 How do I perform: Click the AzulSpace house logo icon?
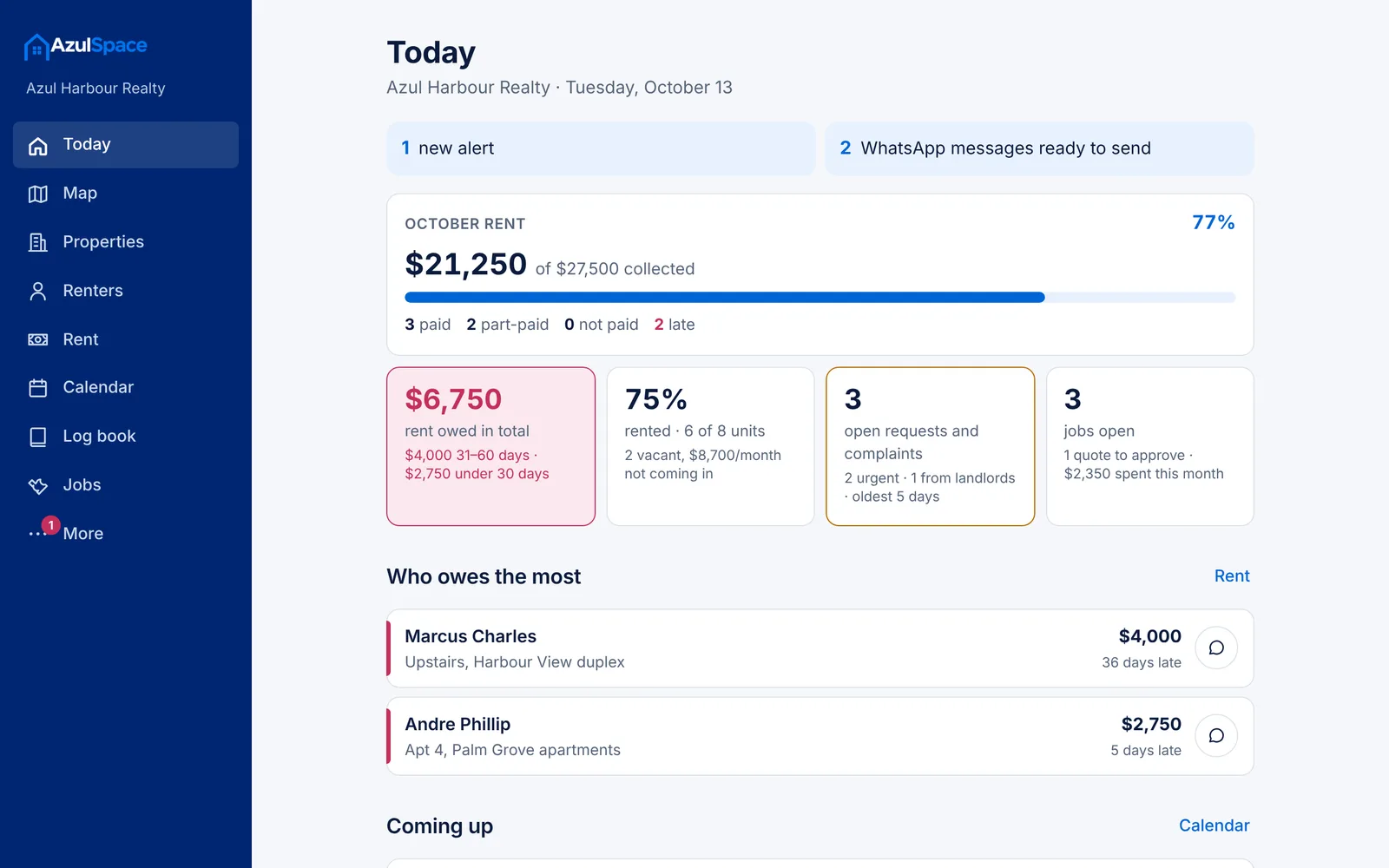pyautogui.click(x=36, y=47)
